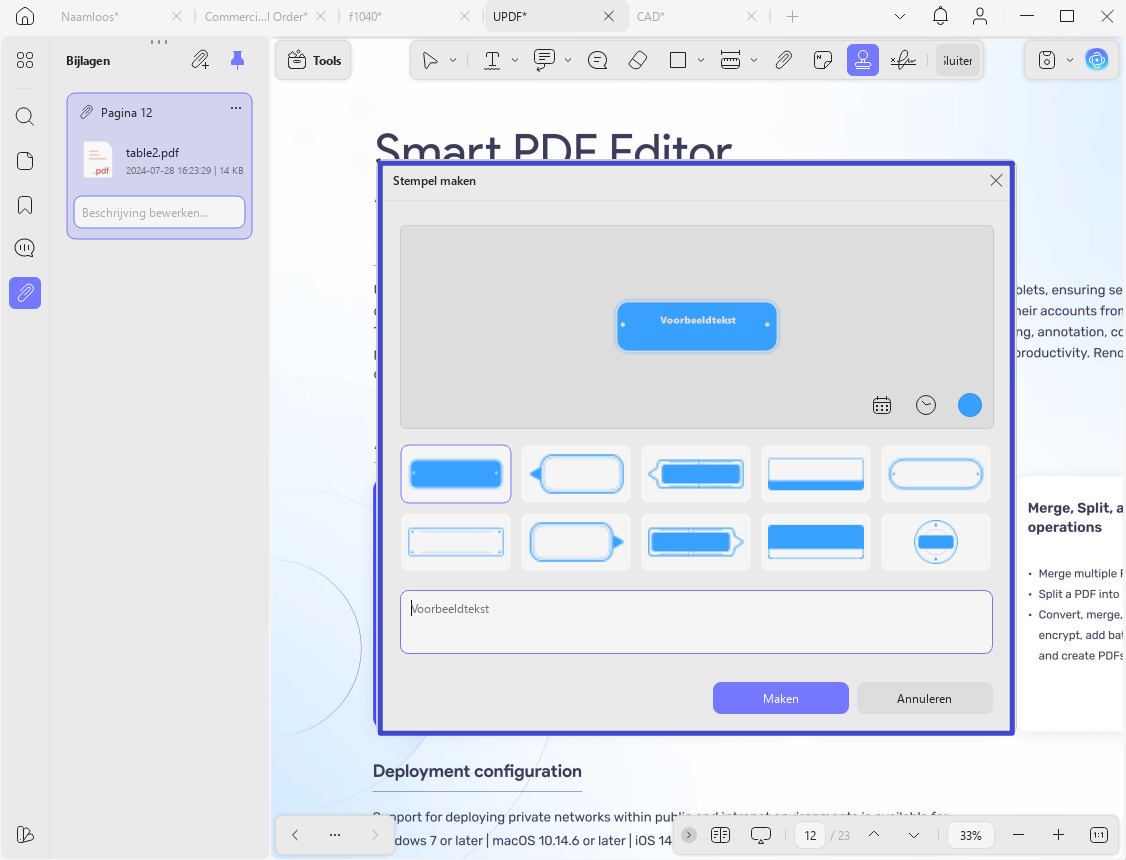
Task: Click the Maken button
Action: [x=781, y=698]
